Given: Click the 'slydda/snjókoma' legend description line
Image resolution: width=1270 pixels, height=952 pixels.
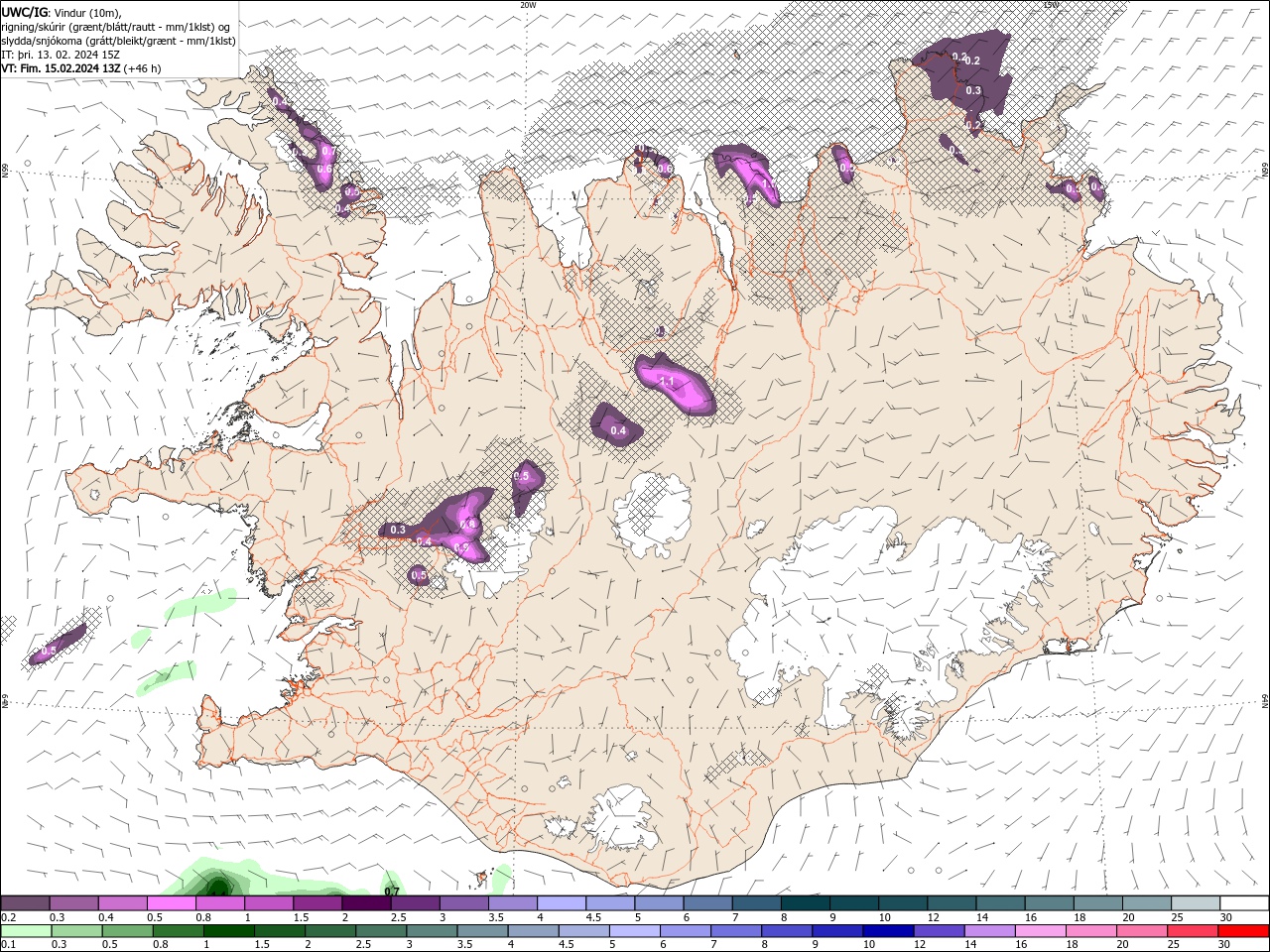Looking at the screenshot, I should (x=118, y=41).
